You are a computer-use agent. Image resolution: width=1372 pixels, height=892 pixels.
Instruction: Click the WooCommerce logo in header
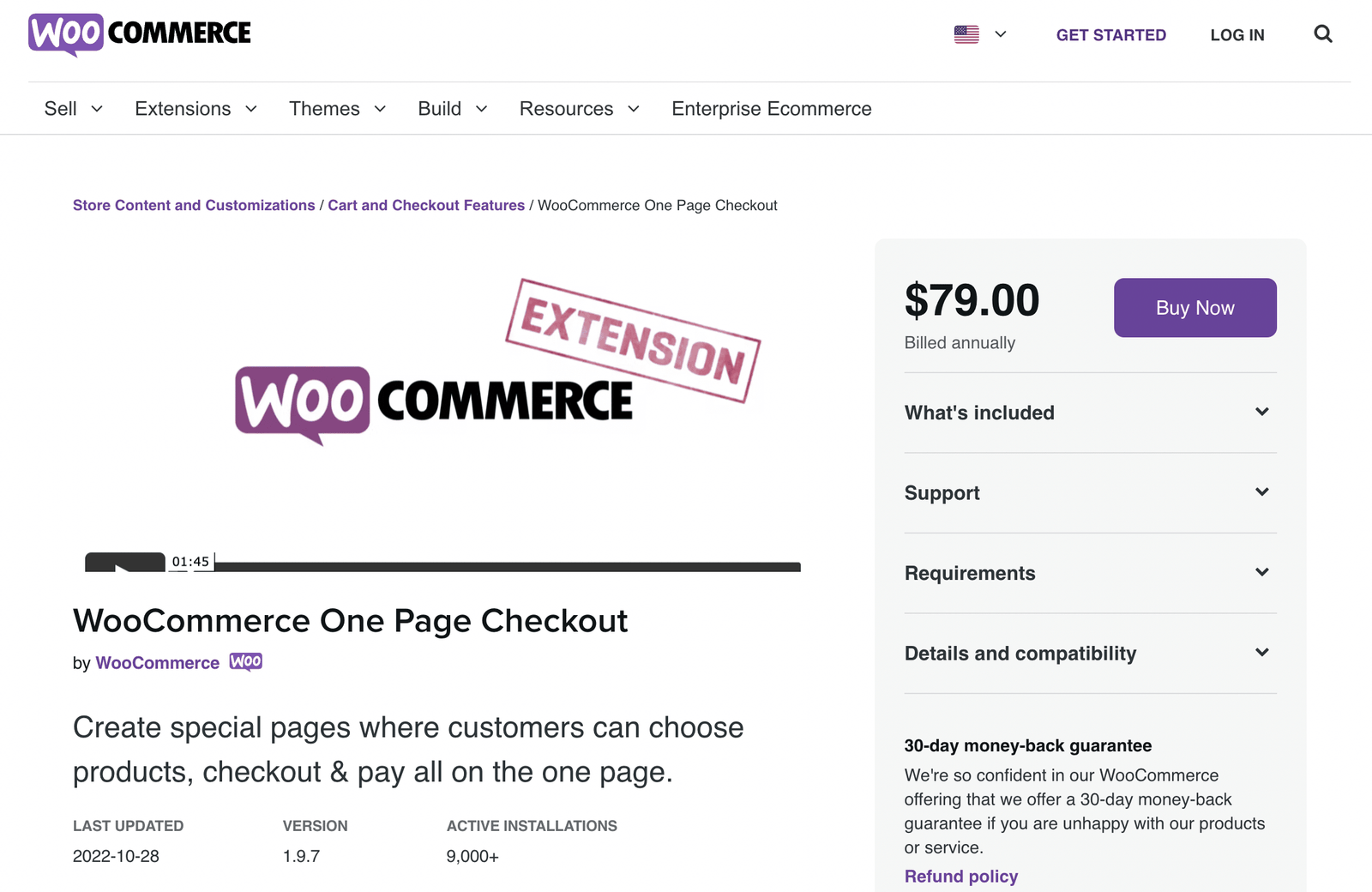(140, 34)
